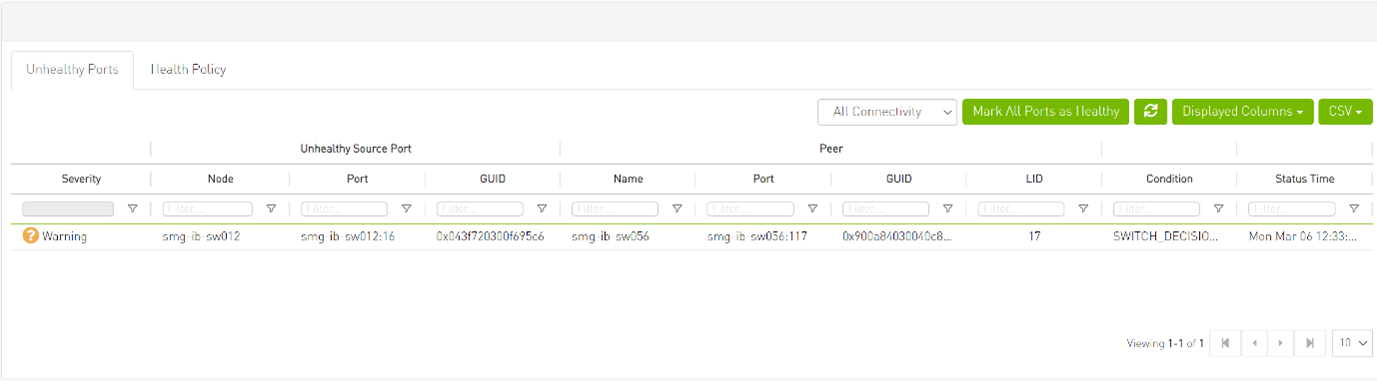1377x381 pixels.
Task: Click the Peer GUID filter input field
Action: coord(885,209)
